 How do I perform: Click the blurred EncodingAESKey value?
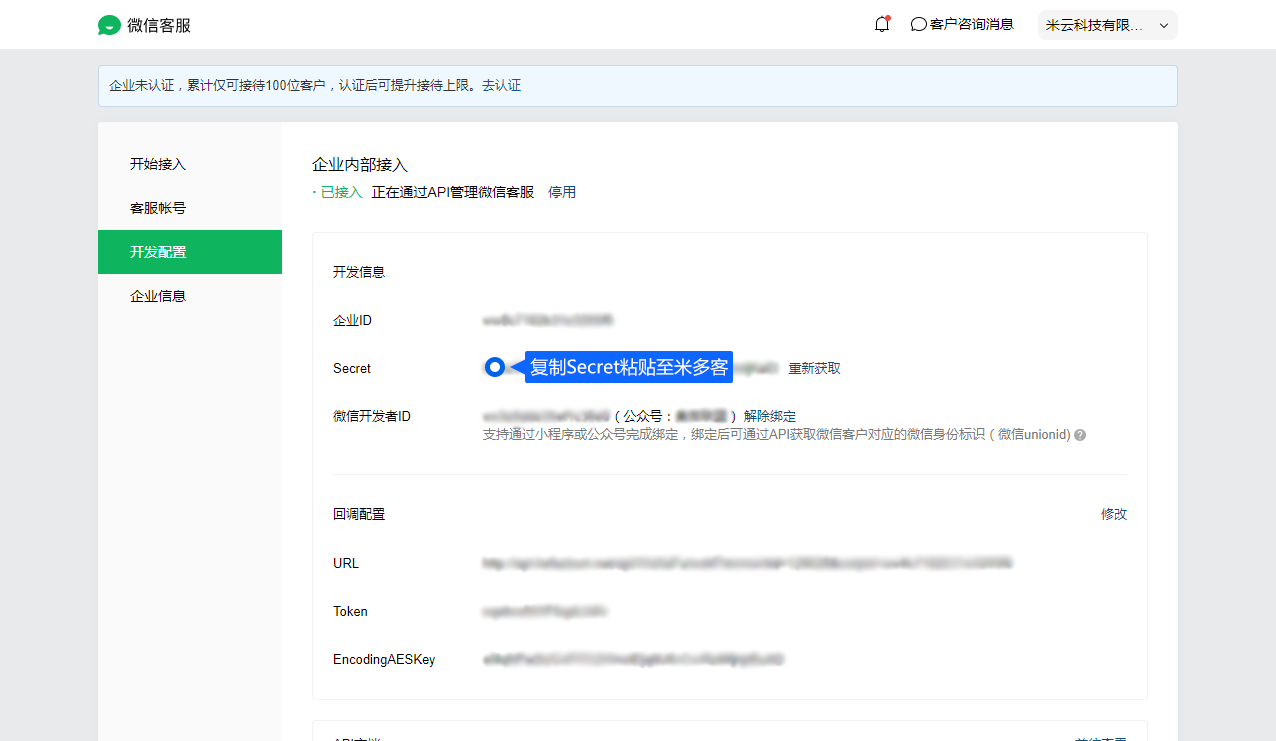(632, 660)
